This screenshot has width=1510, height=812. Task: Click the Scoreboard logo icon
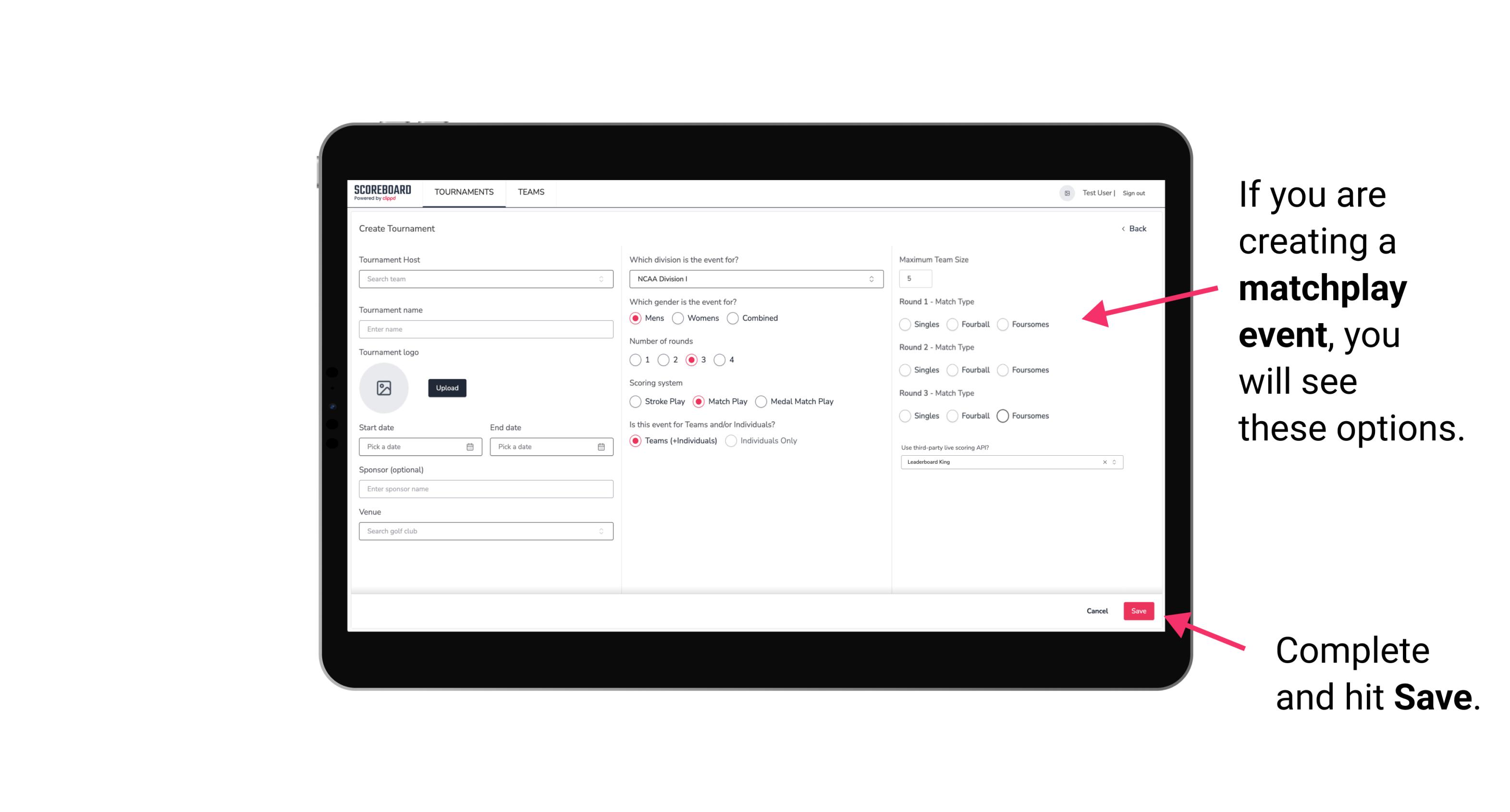(384, 193)
